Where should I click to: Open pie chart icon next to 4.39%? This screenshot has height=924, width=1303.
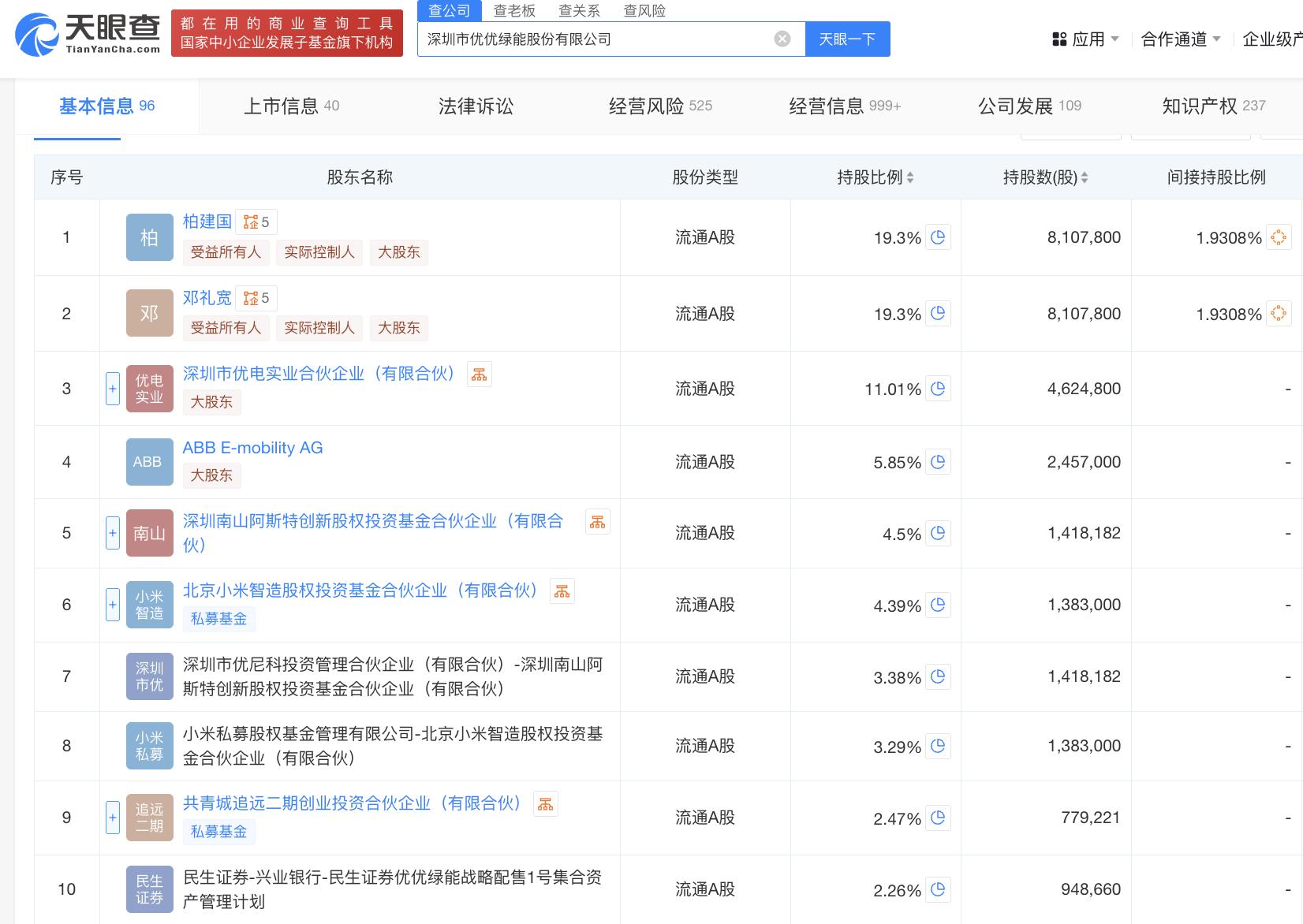click(938, 605)
